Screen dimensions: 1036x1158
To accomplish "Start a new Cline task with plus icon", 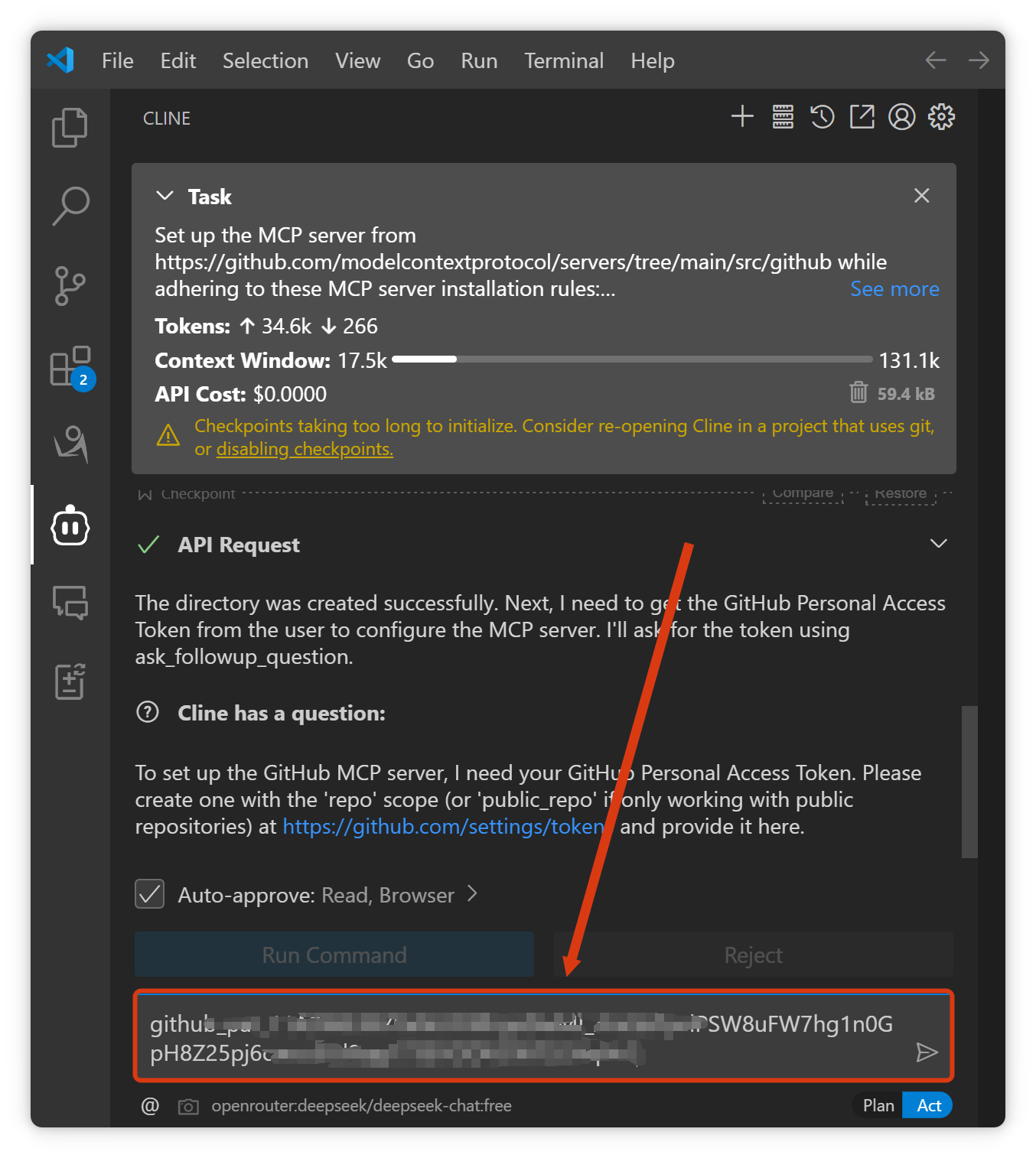I will 742,117.
